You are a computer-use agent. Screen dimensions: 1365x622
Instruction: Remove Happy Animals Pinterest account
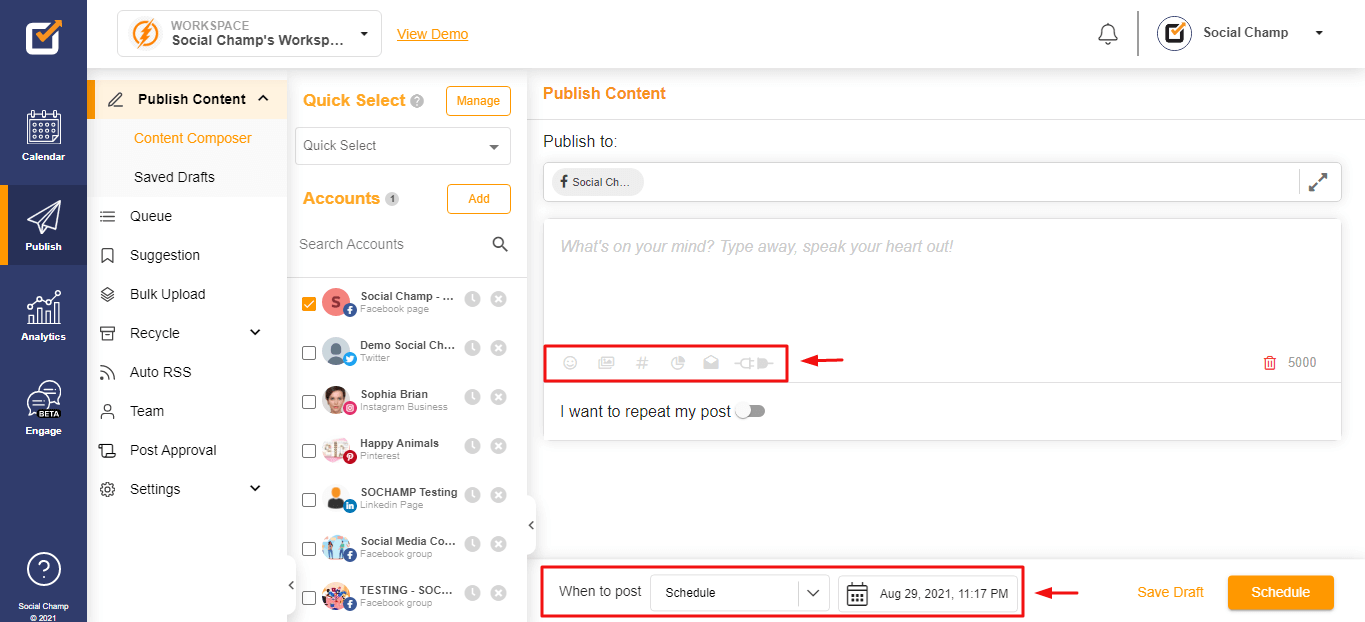click(x=498, y=446)
